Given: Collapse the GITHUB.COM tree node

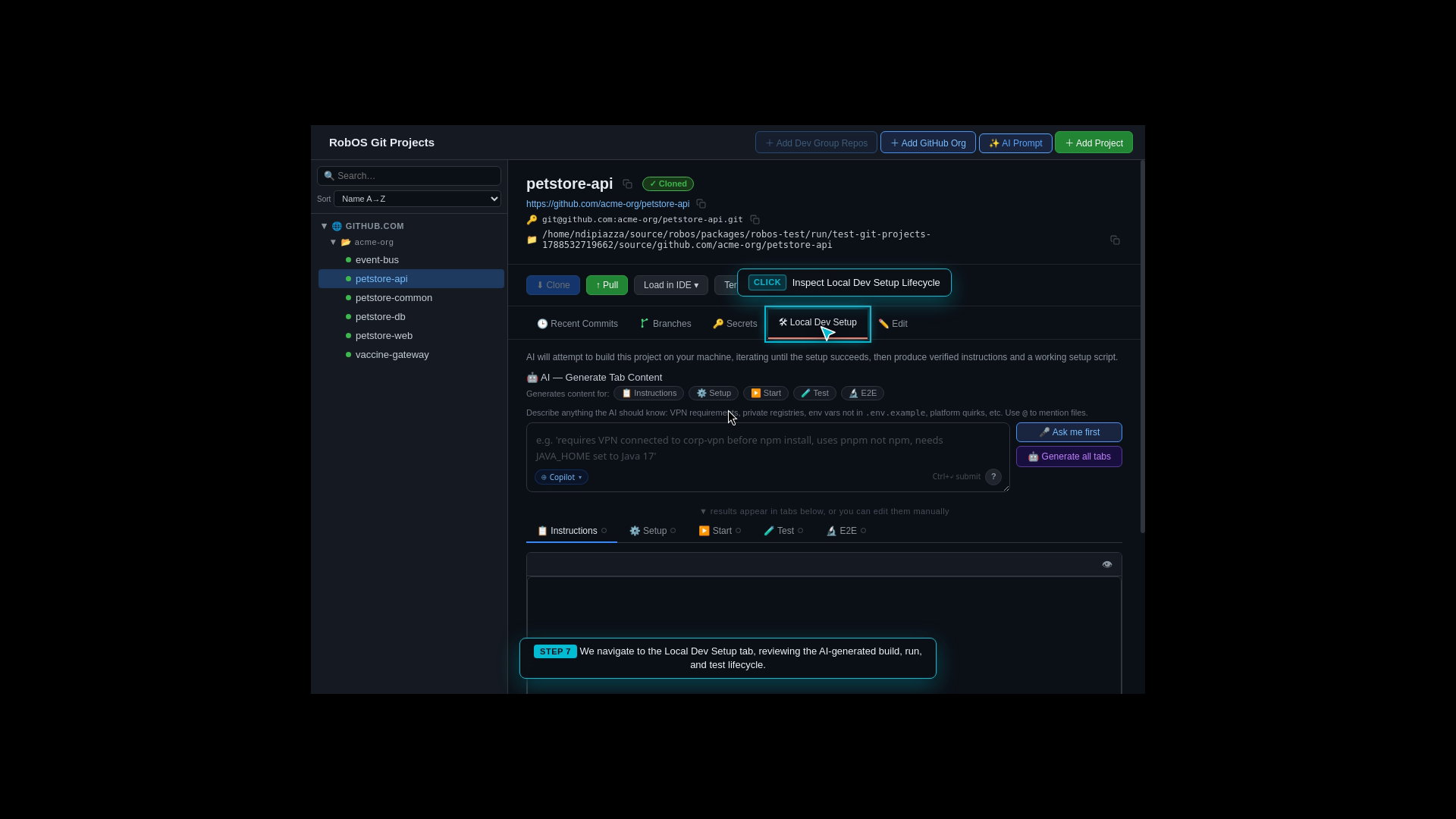Looking at the screenshot, I should coord(324,226).
